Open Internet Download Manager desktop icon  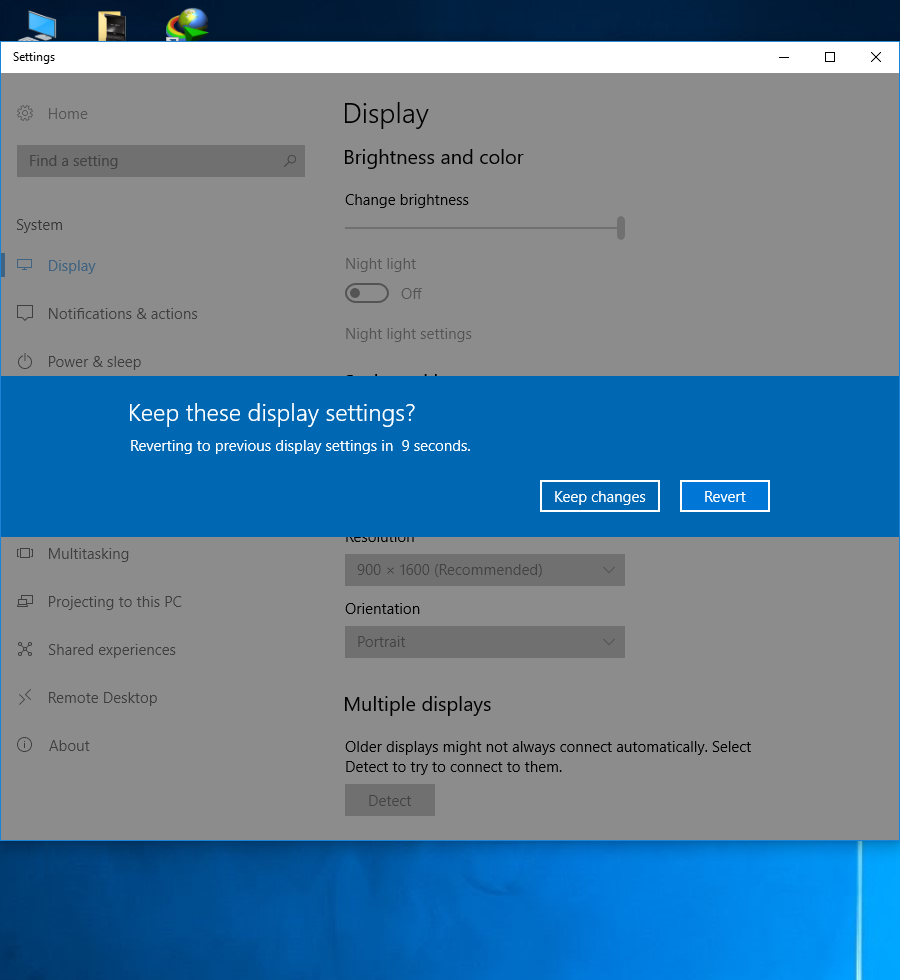(186, 23)
